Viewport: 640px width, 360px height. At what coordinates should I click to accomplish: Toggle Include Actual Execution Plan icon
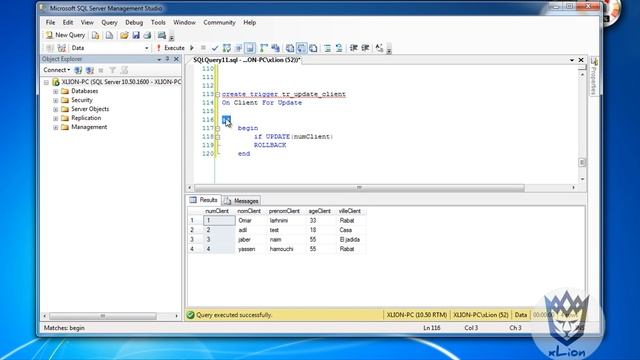point(264,48)
